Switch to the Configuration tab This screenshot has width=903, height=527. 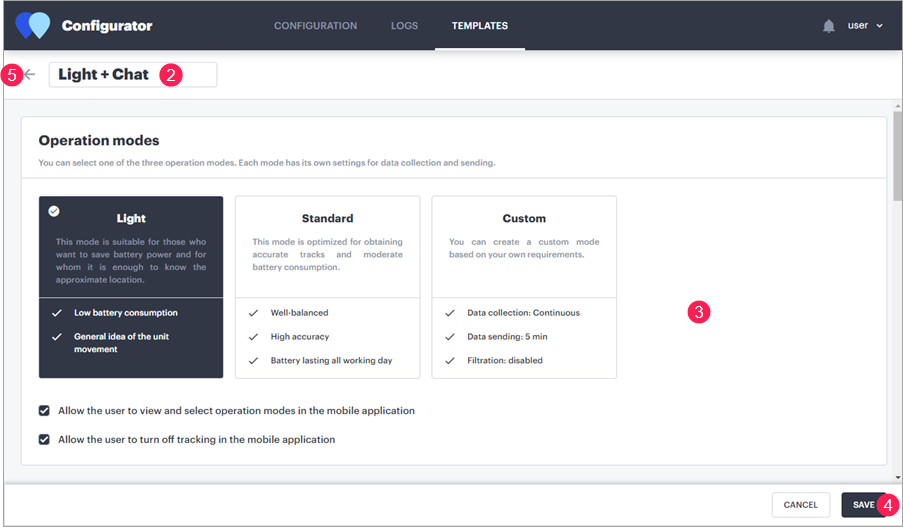316,26
